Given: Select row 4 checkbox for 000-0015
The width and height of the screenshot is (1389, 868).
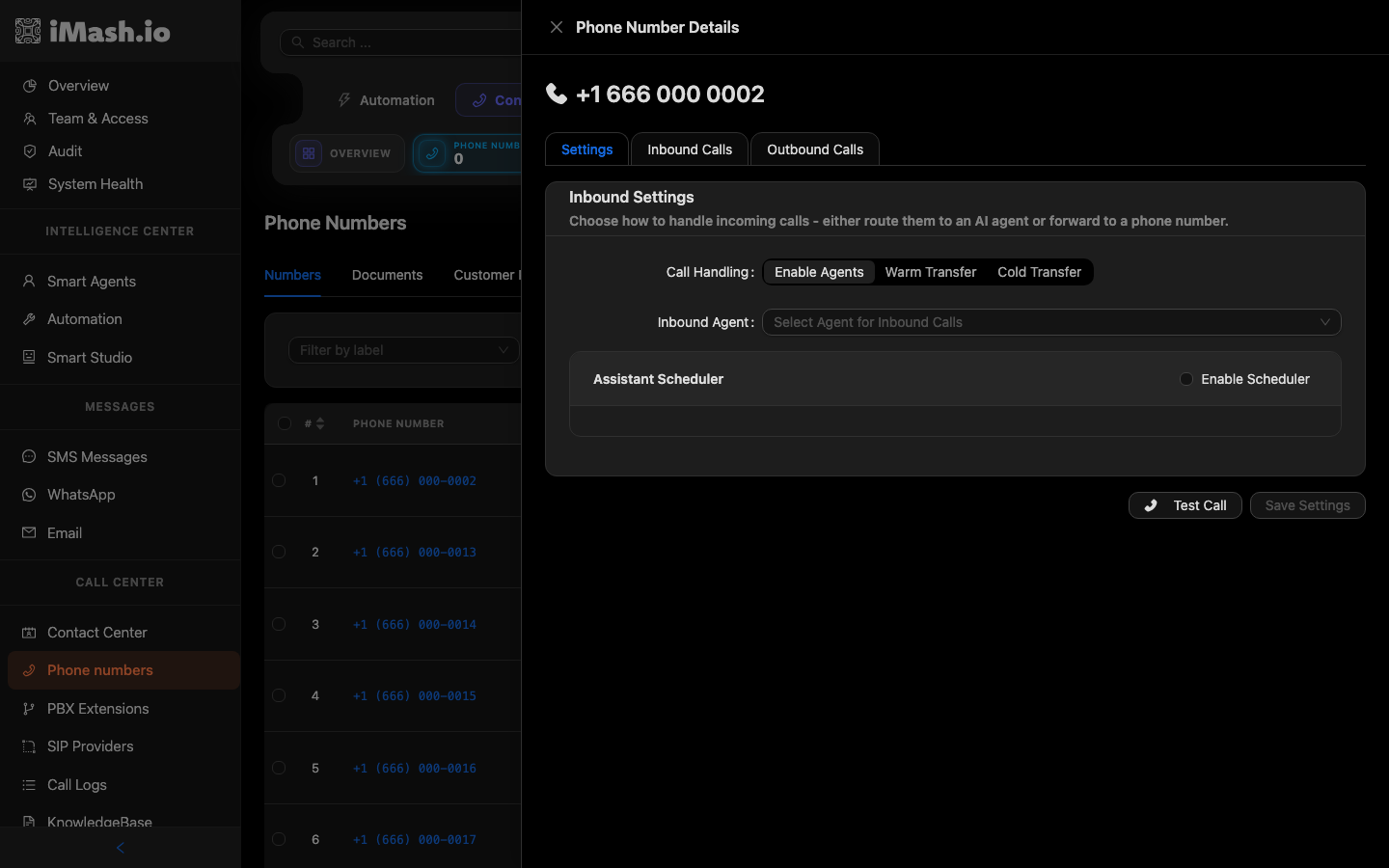Looking at the screenshot, I should [x=279, y=695].
